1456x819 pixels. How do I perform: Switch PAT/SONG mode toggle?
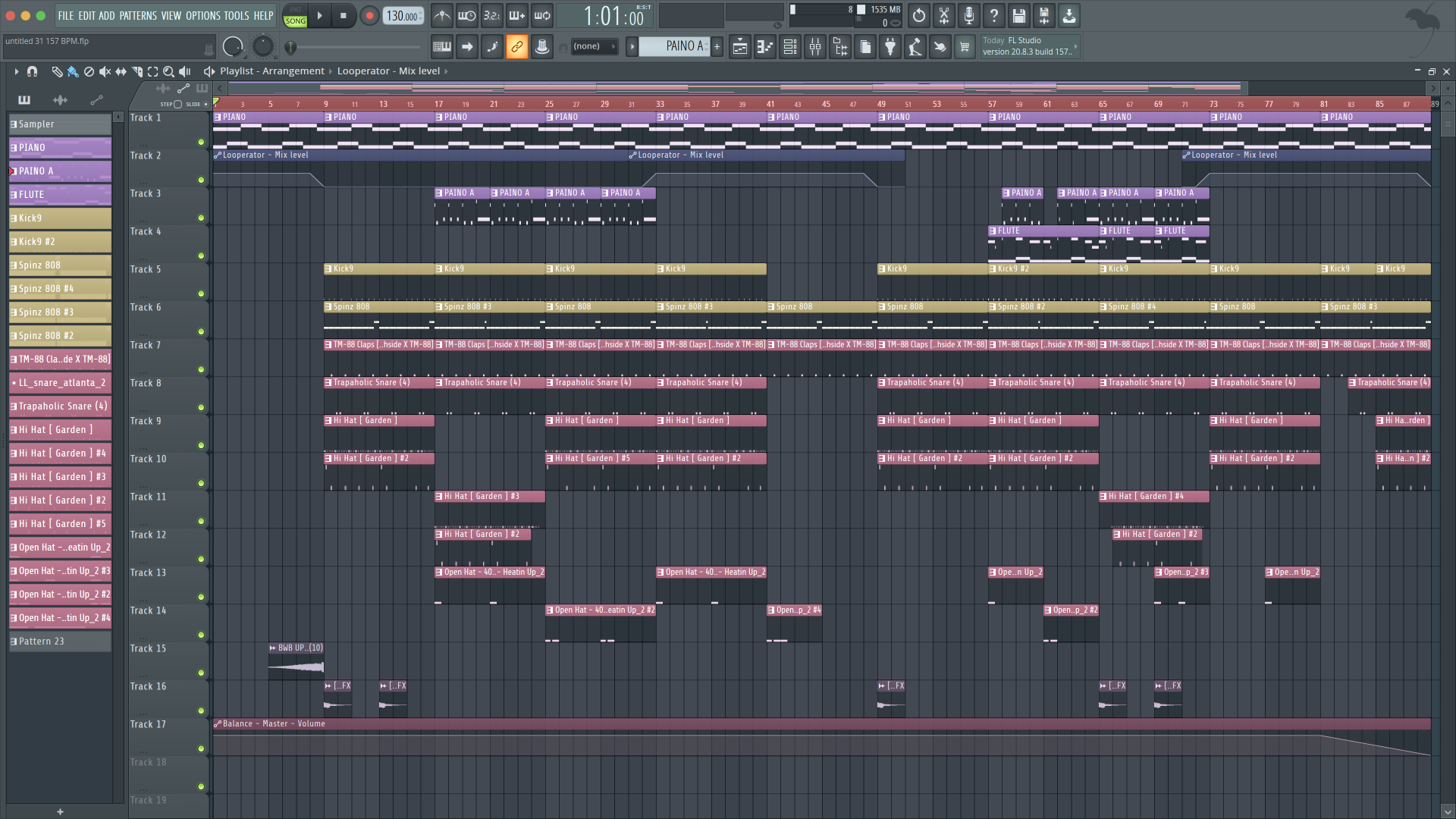pyautogui.click(x=296, y=16)
